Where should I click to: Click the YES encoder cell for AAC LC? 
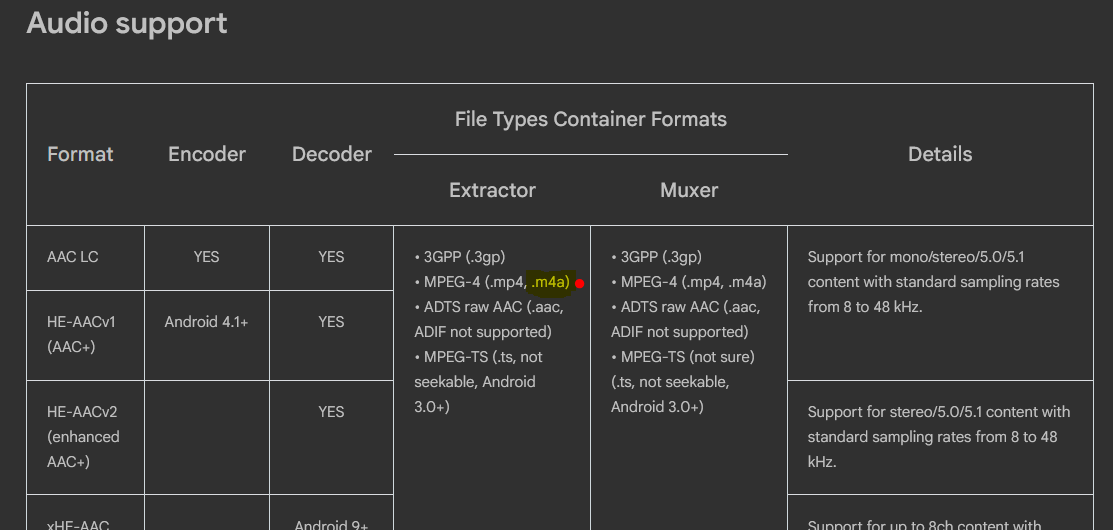207,257
